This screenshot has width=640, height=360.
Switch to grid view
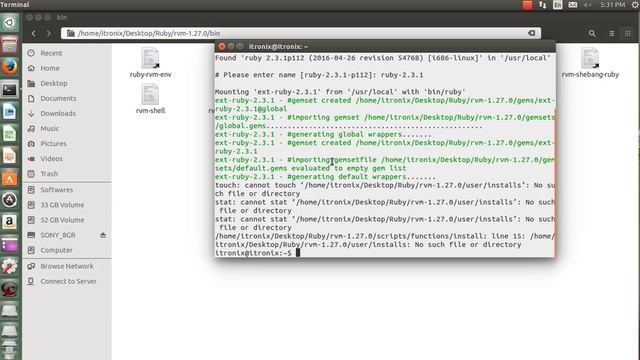(x=627, y=33)
